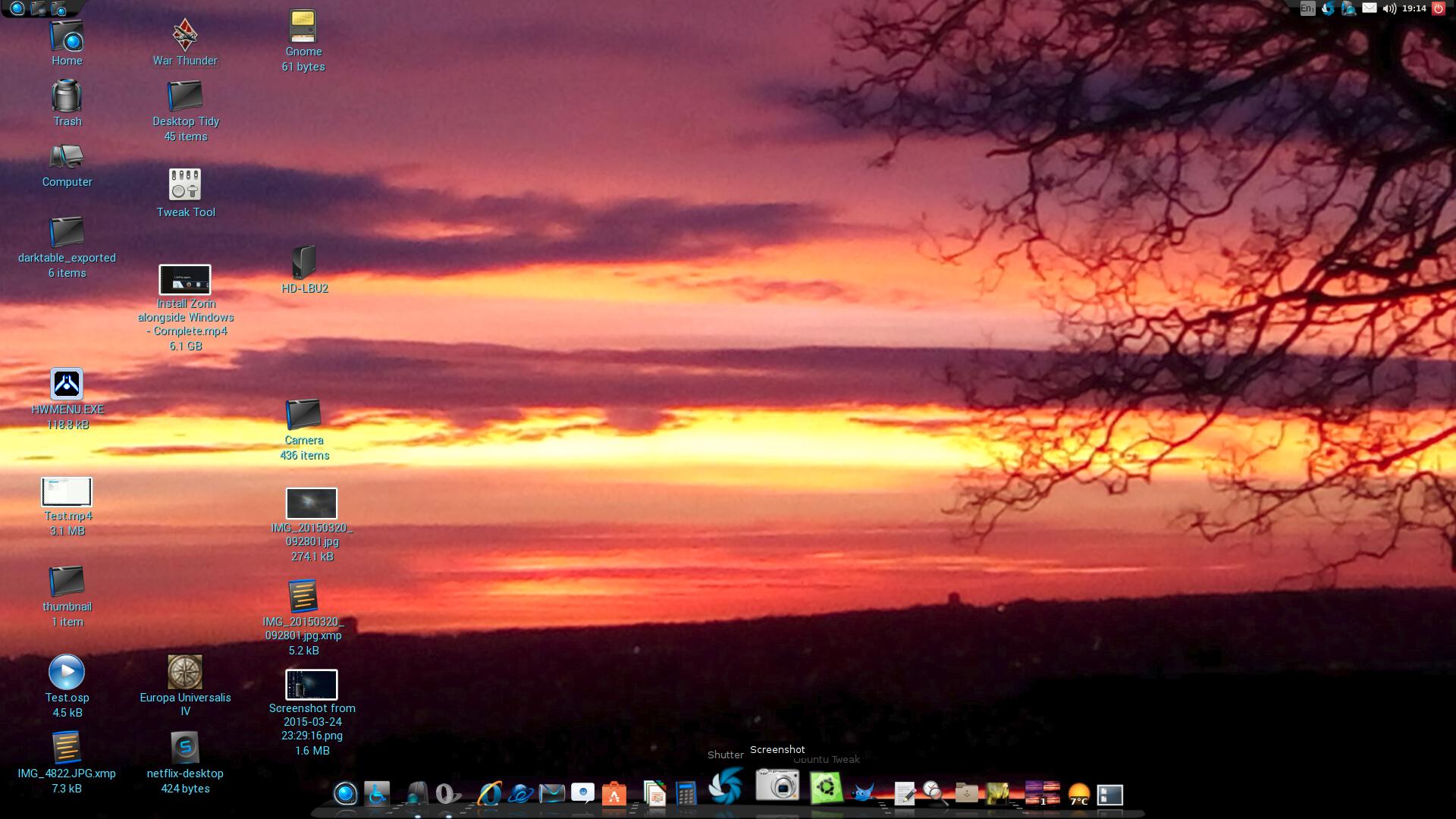This screenshot has width=1456, height=819.
Task: Open the mail envelope messaging menu
Action: tap(1370, 9)
